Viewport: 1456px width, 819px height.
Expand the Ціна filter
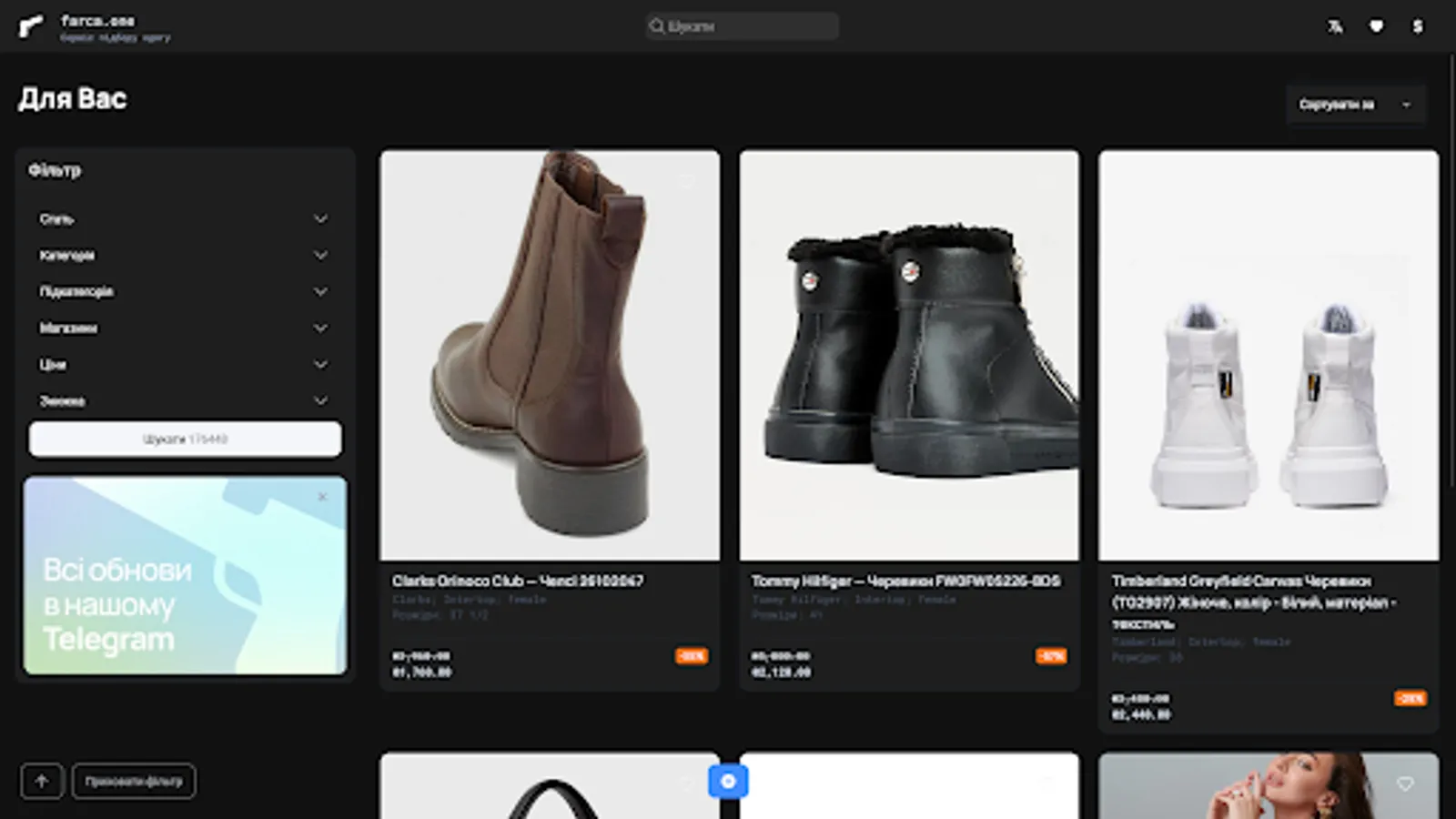(x=184, y=364)
